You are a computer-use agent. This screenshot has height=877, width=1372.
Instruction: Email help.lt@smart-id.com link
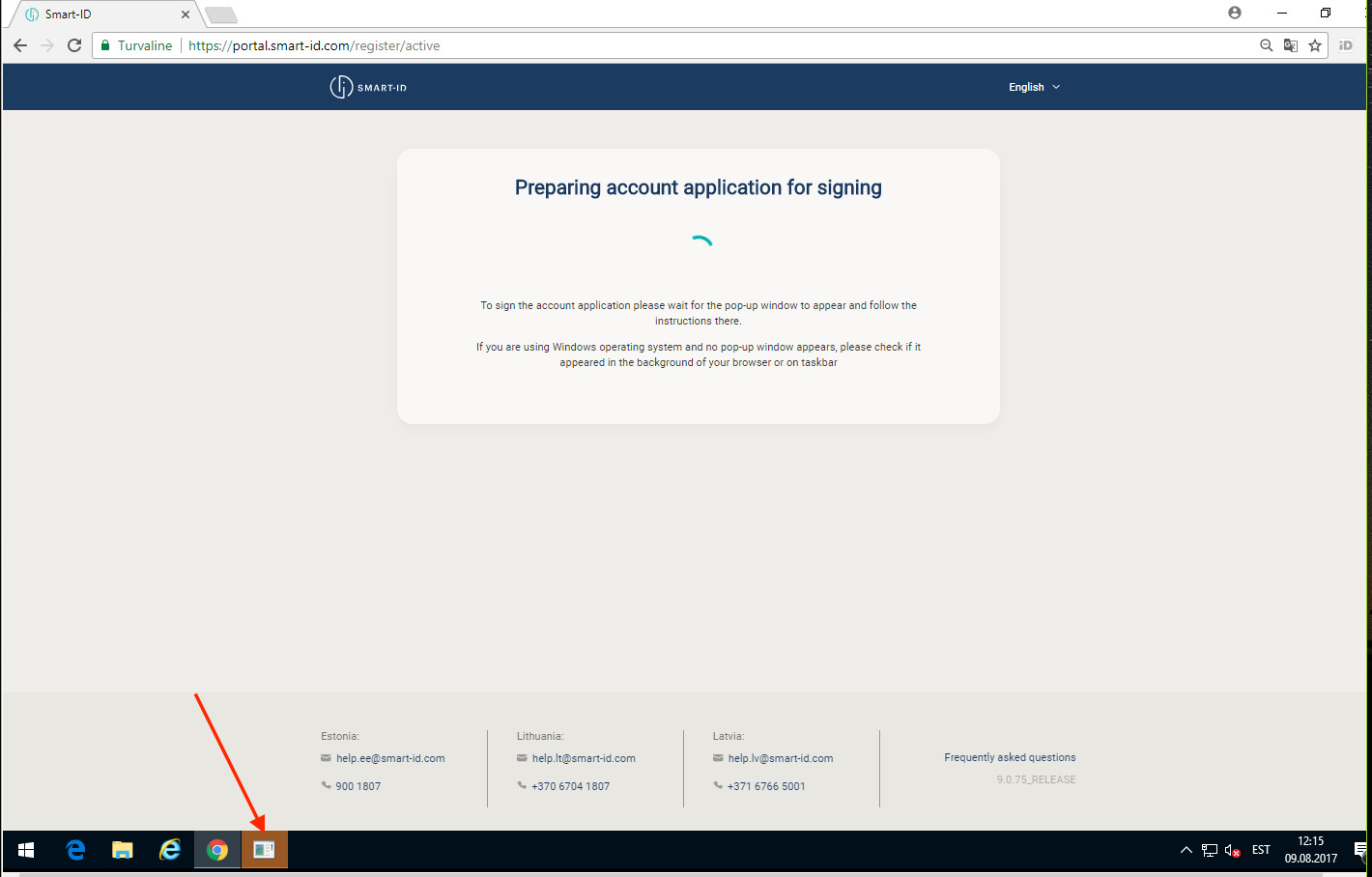coord(584,758)
